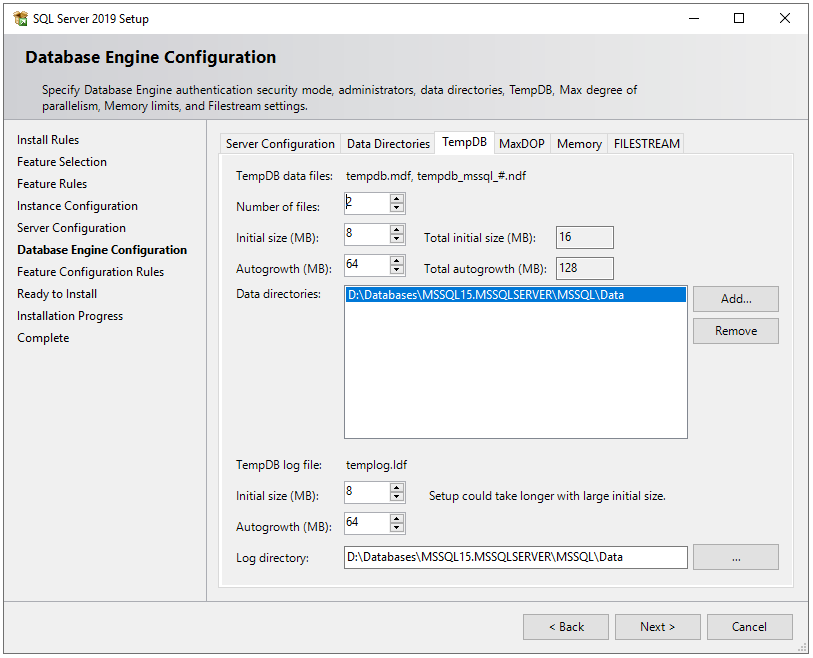Increase log file Initial size up arrow
Image resolution: width=813 pixels, height=658 pixels.
pos(397,487)
